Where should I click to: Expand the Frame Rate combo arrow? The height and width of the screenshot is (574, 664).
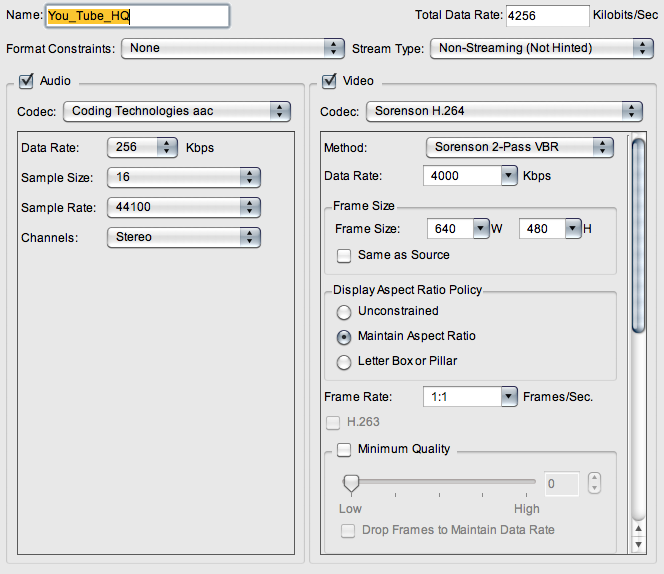coord(509,397)
